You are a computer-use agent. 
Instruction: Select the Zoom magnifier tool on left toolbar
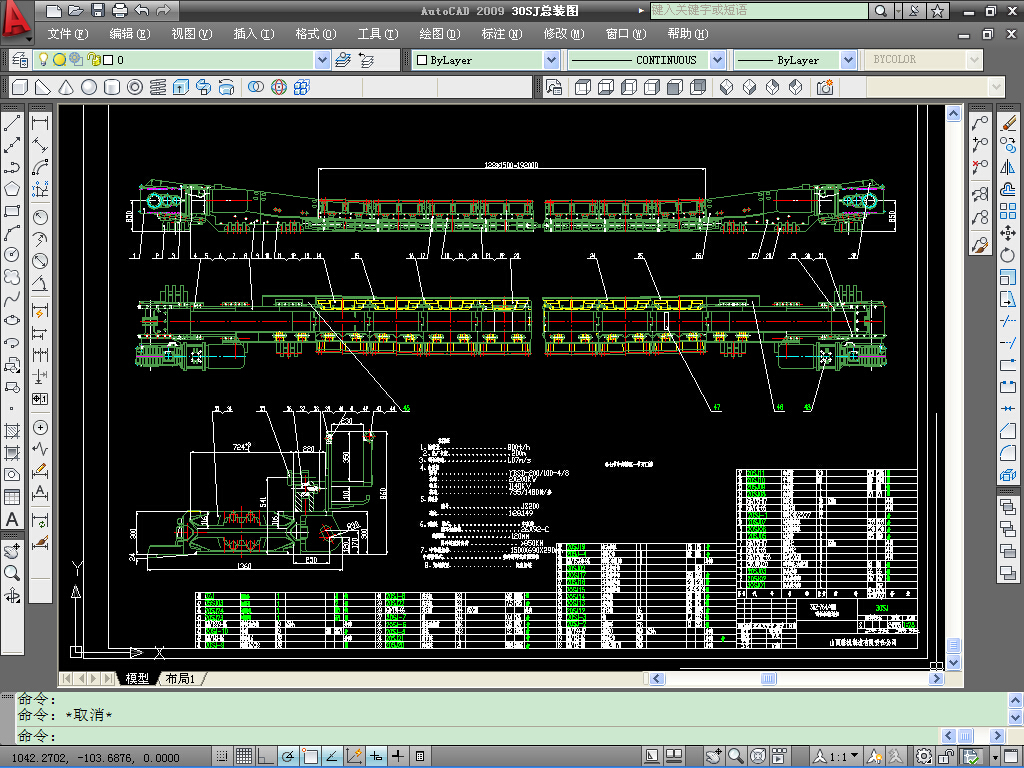tap(12, 573)
